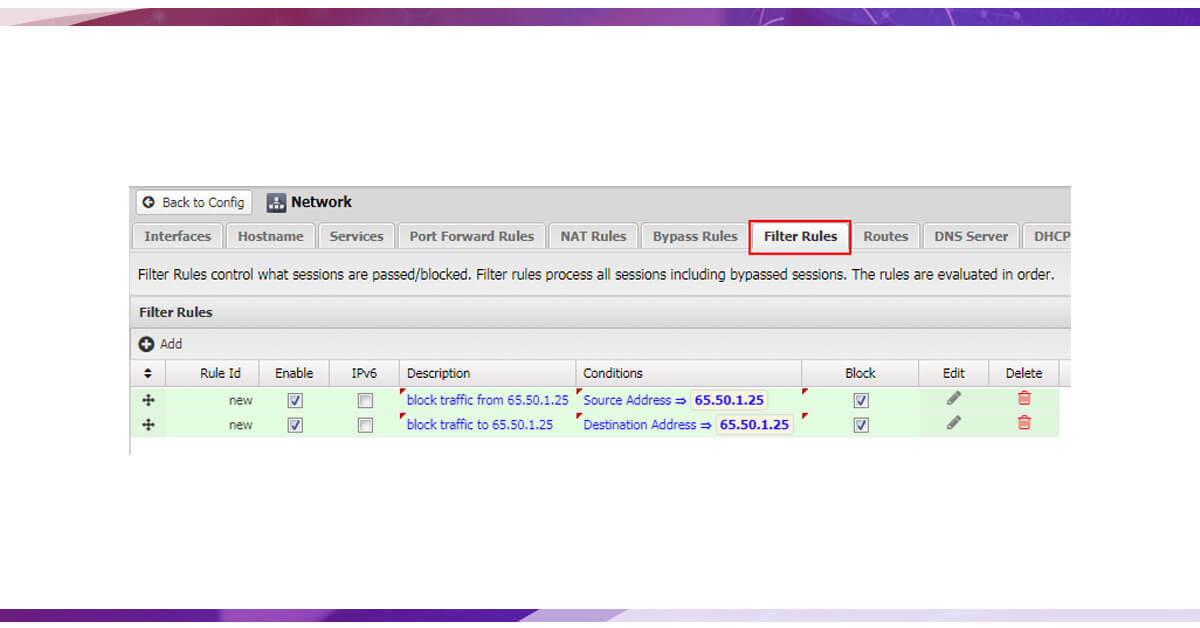Click the Block column header
1200x628 pixels.
[860, 373]
